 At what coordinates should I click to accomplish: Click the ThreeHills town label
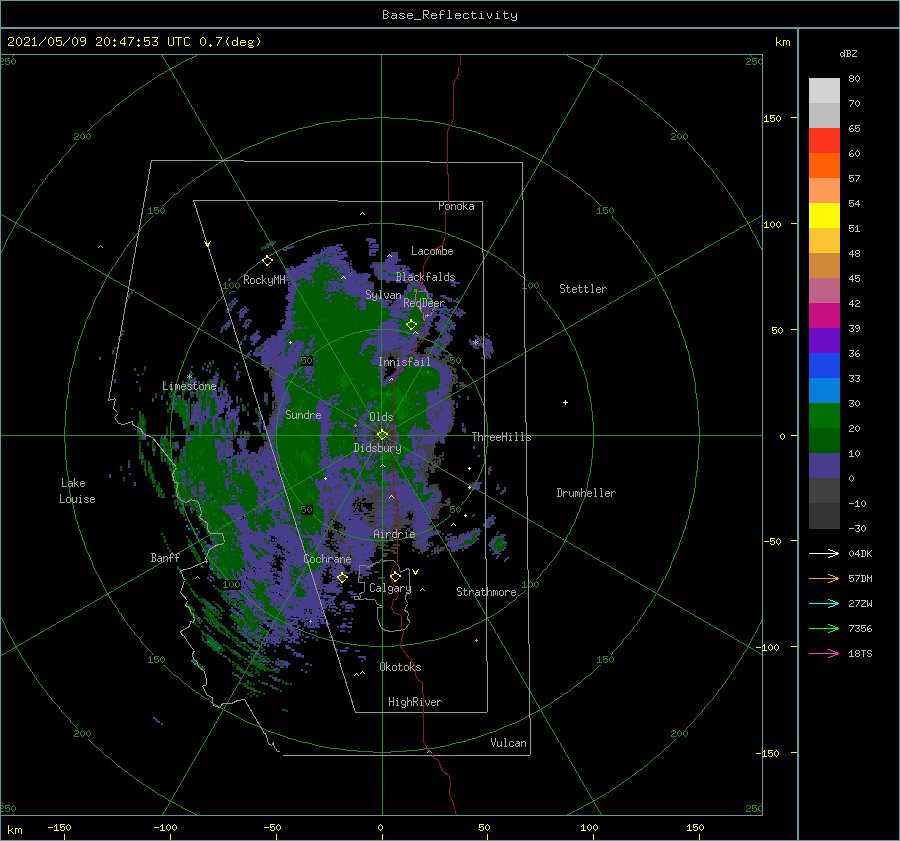501,437
